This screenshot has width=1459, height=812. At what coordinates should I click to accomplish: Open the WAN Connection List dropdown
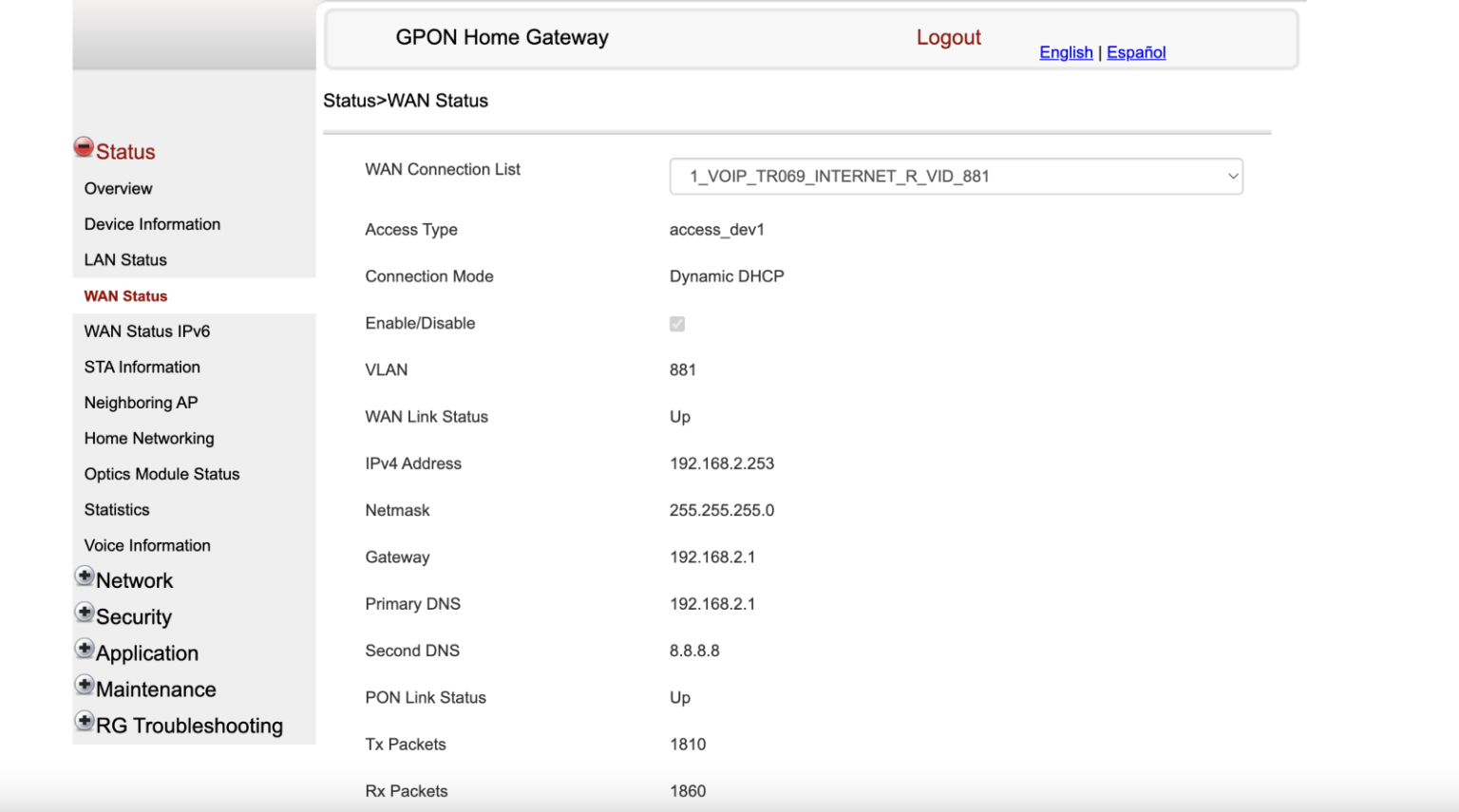(956, 177)
